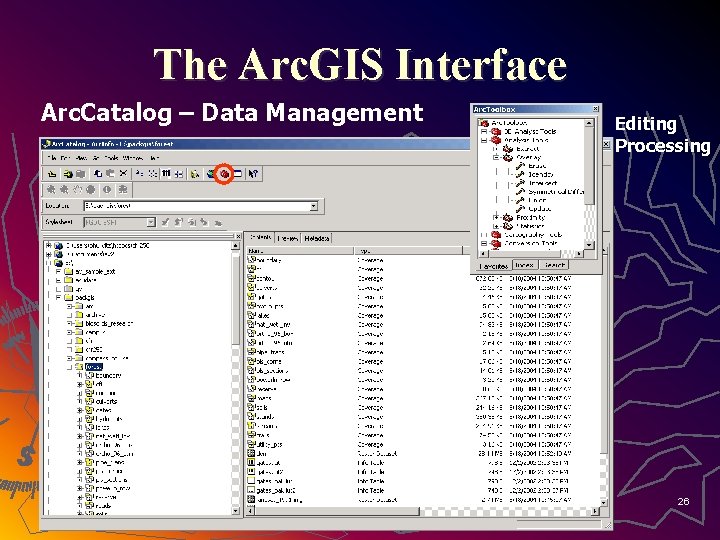The image size is (720, 540).
Task: Click the Search toolbar icon
Action: pyautogui.click(x=195, y=174)
